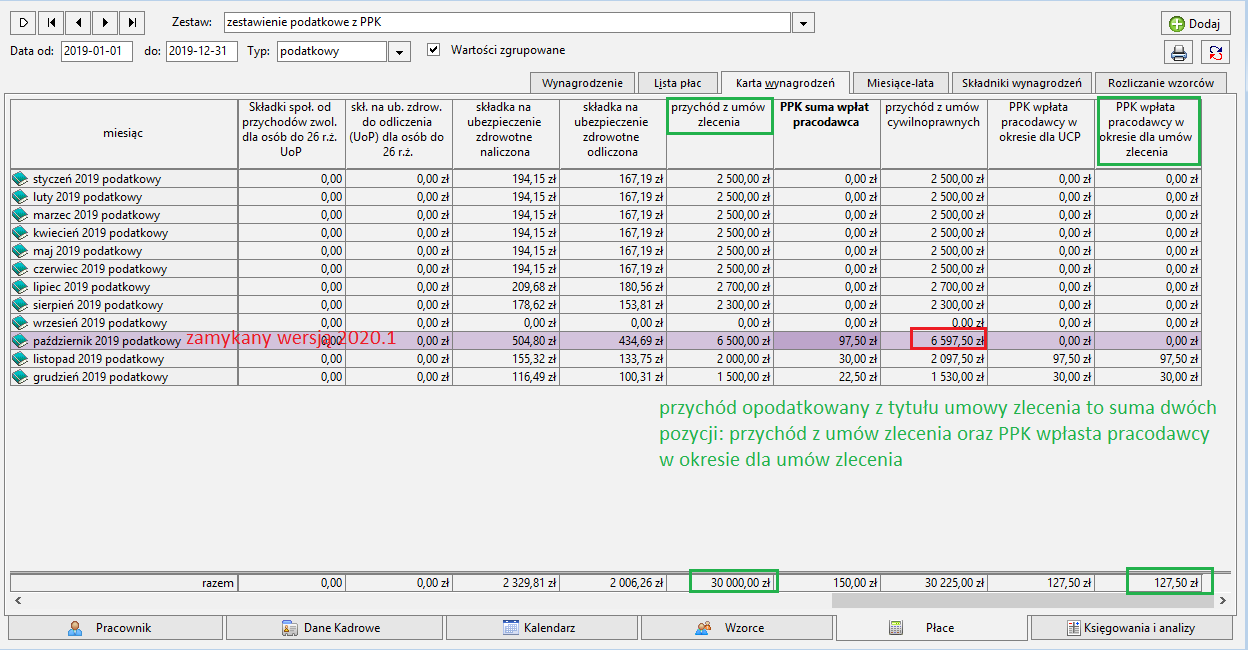
Task: Click the scroll right arrow of the table
Action: (1223, 600)
